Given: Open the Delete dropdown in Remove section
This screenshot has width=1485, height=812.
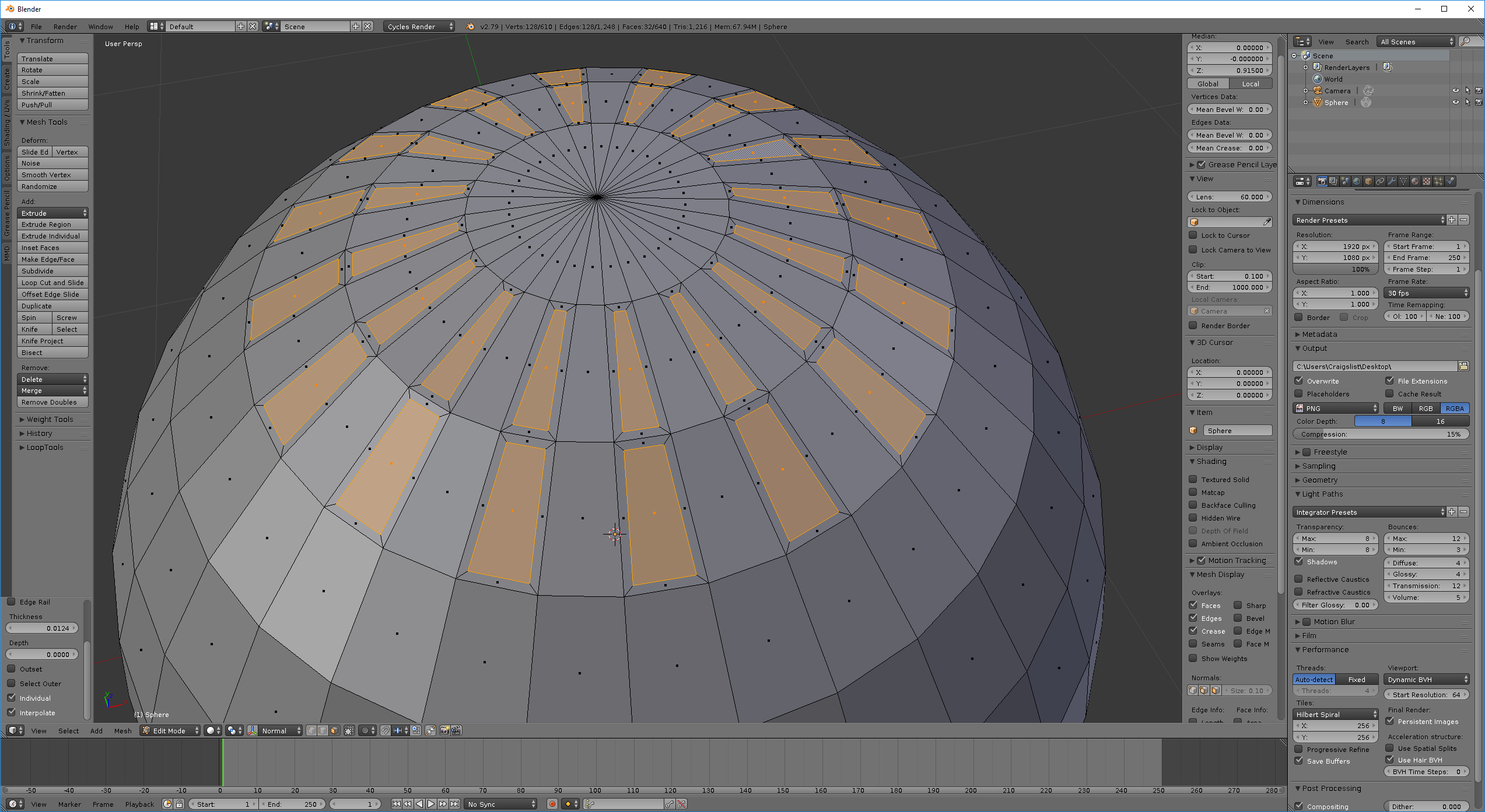Looking at the screenshot, I should 52,379.
